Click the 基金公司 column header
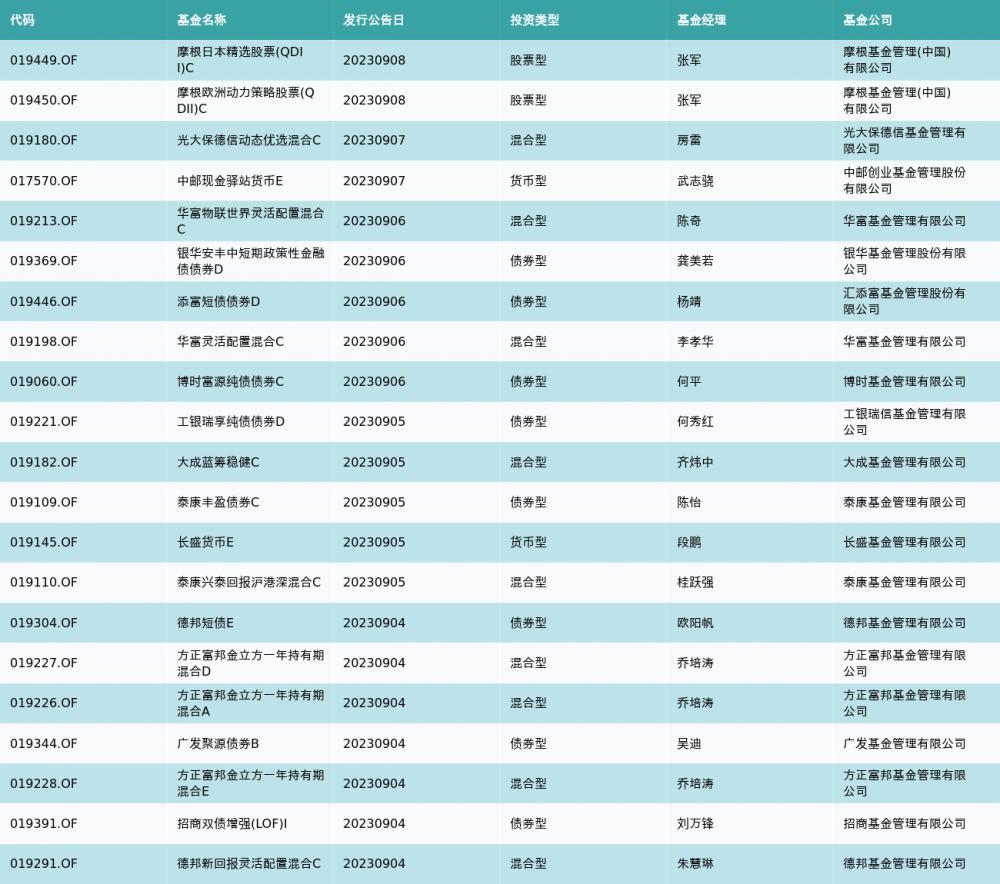This screenshot has height=884, width=1000. coord(868,20)
